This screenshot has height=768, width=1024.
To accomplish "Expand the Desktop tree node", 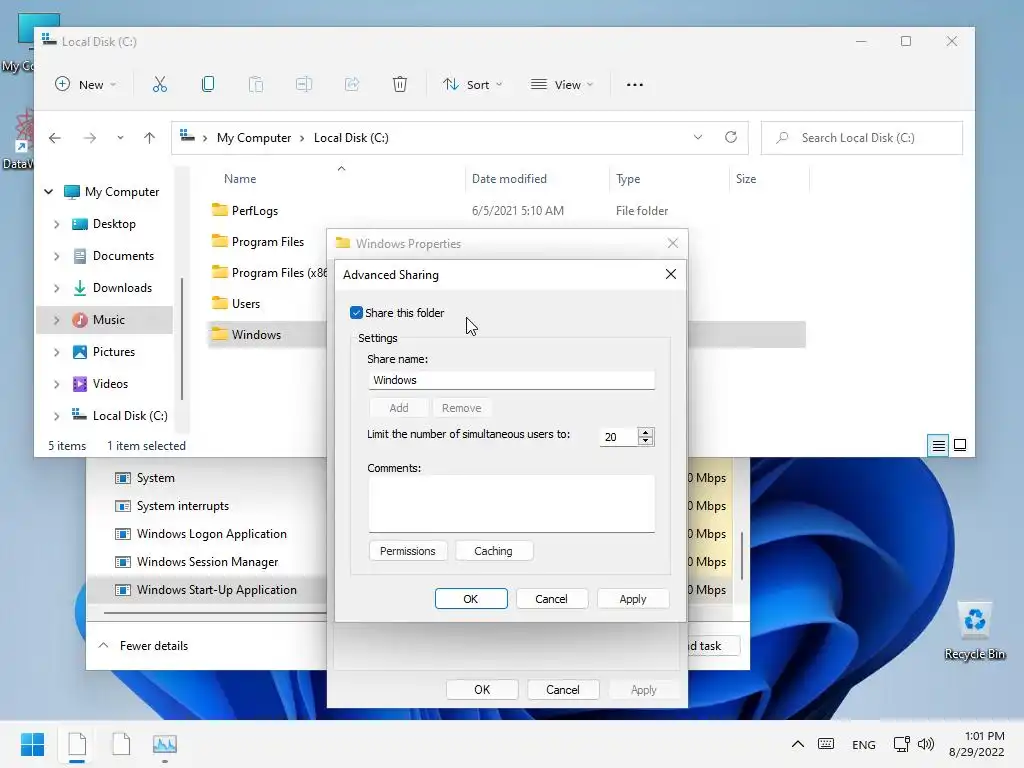I will (56, 224).
